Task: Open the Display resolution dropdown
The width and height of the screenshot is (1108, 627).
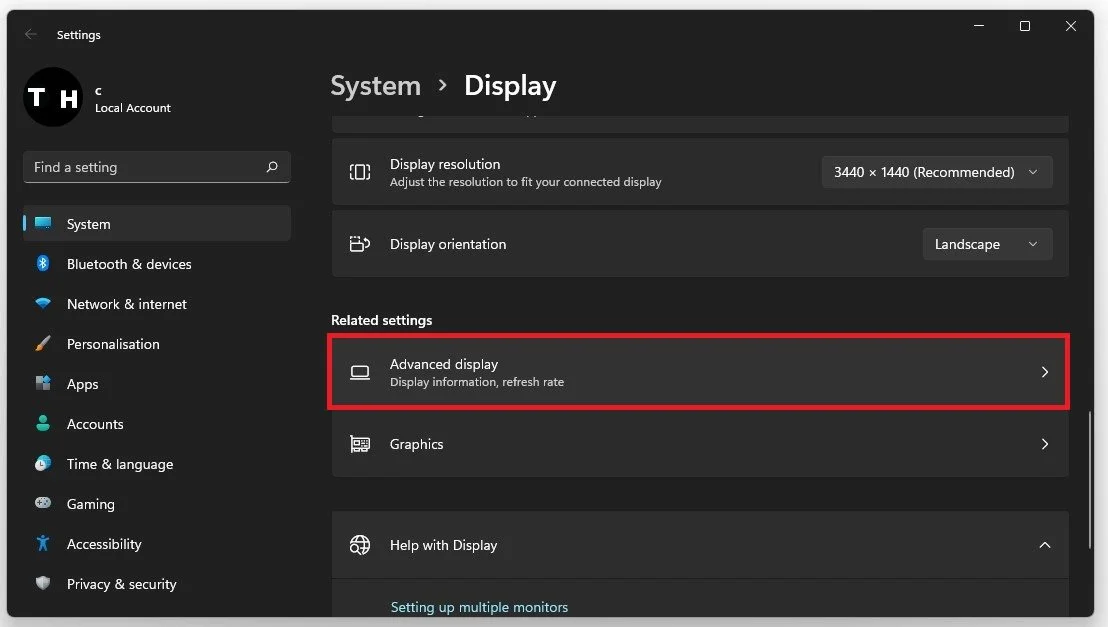Action: point(936,172)
